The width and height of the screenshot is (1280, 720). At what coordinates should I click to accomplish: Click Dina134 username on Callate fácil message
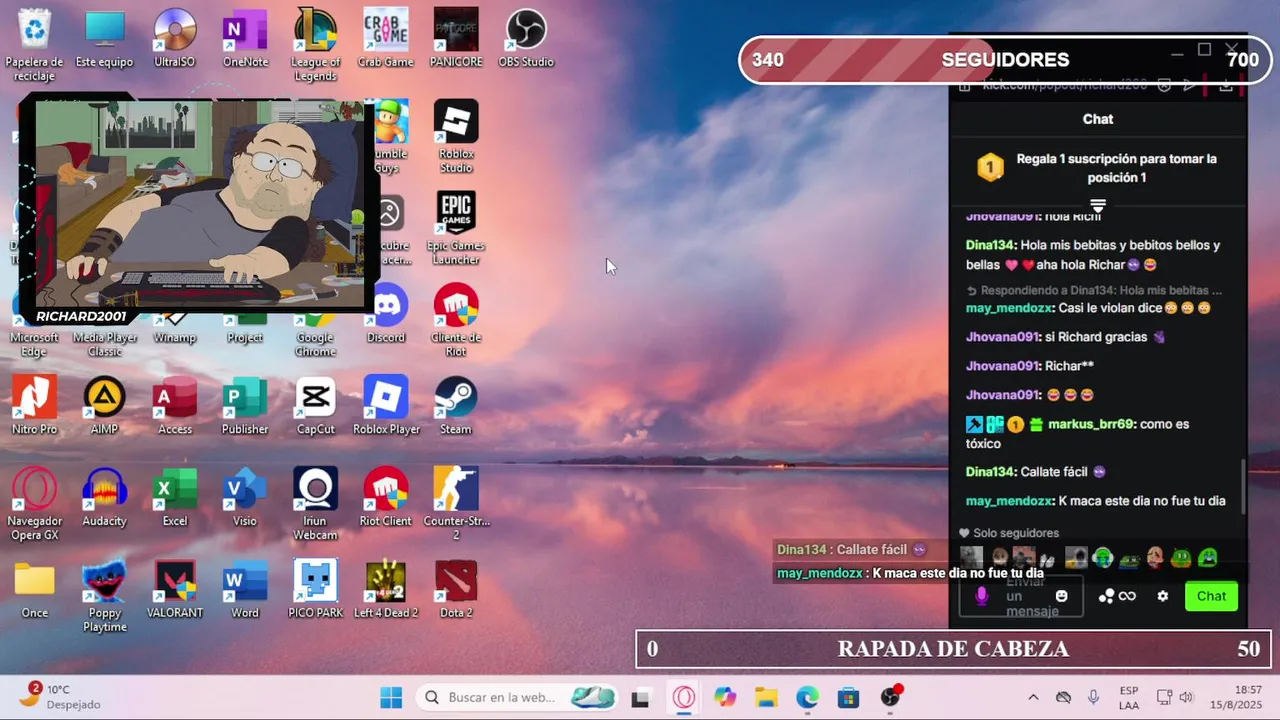click(991, 472)
